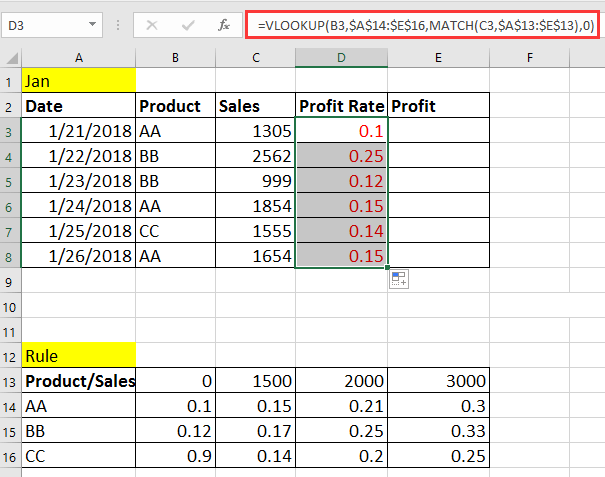Select cell with sales value 2562
The height and width of the screenshot is (477, 605).
(255, 156)
